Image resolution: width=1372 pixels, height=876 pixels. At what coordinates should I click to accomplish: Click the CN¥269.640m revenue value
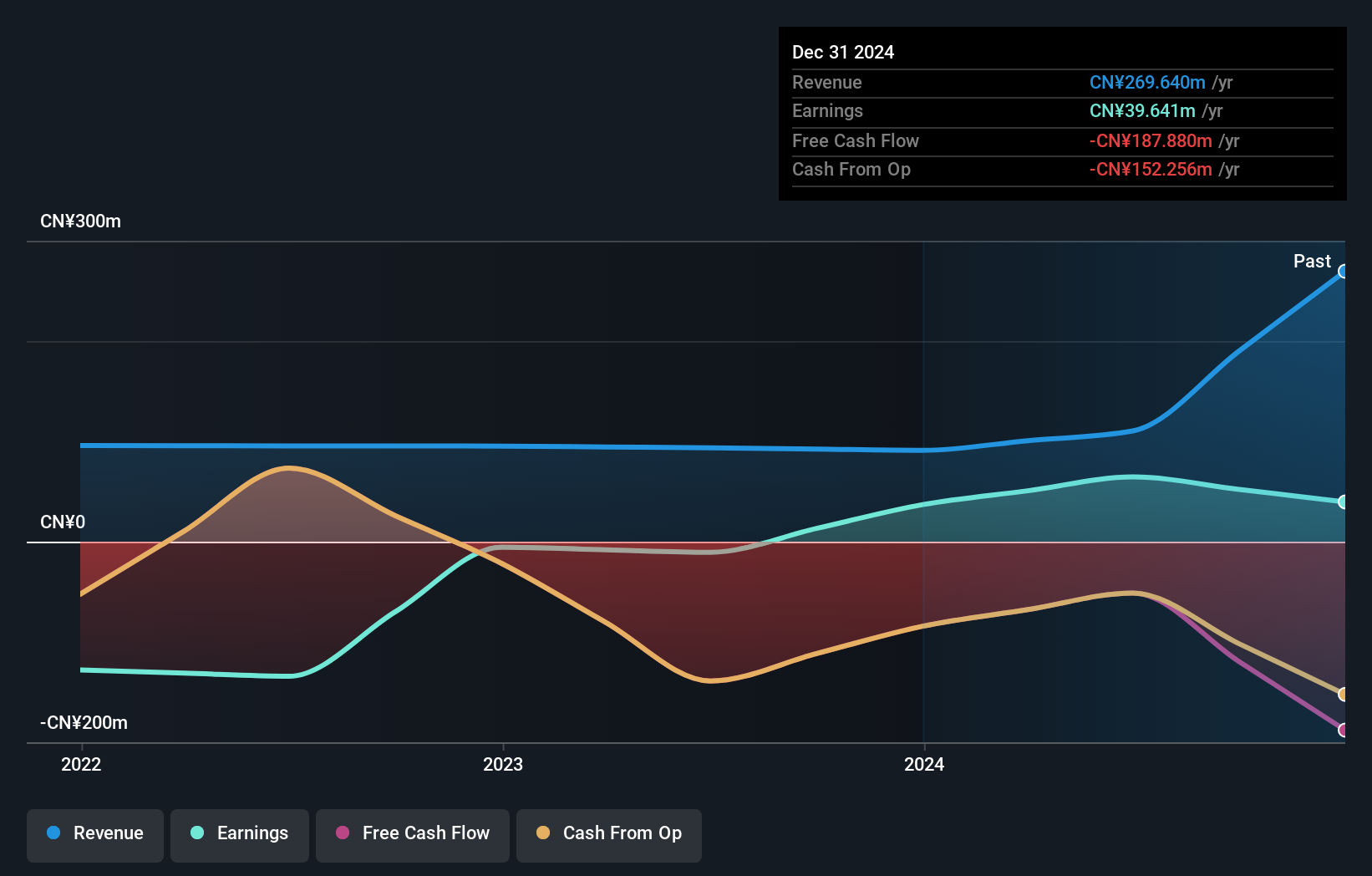(1147, 83)
